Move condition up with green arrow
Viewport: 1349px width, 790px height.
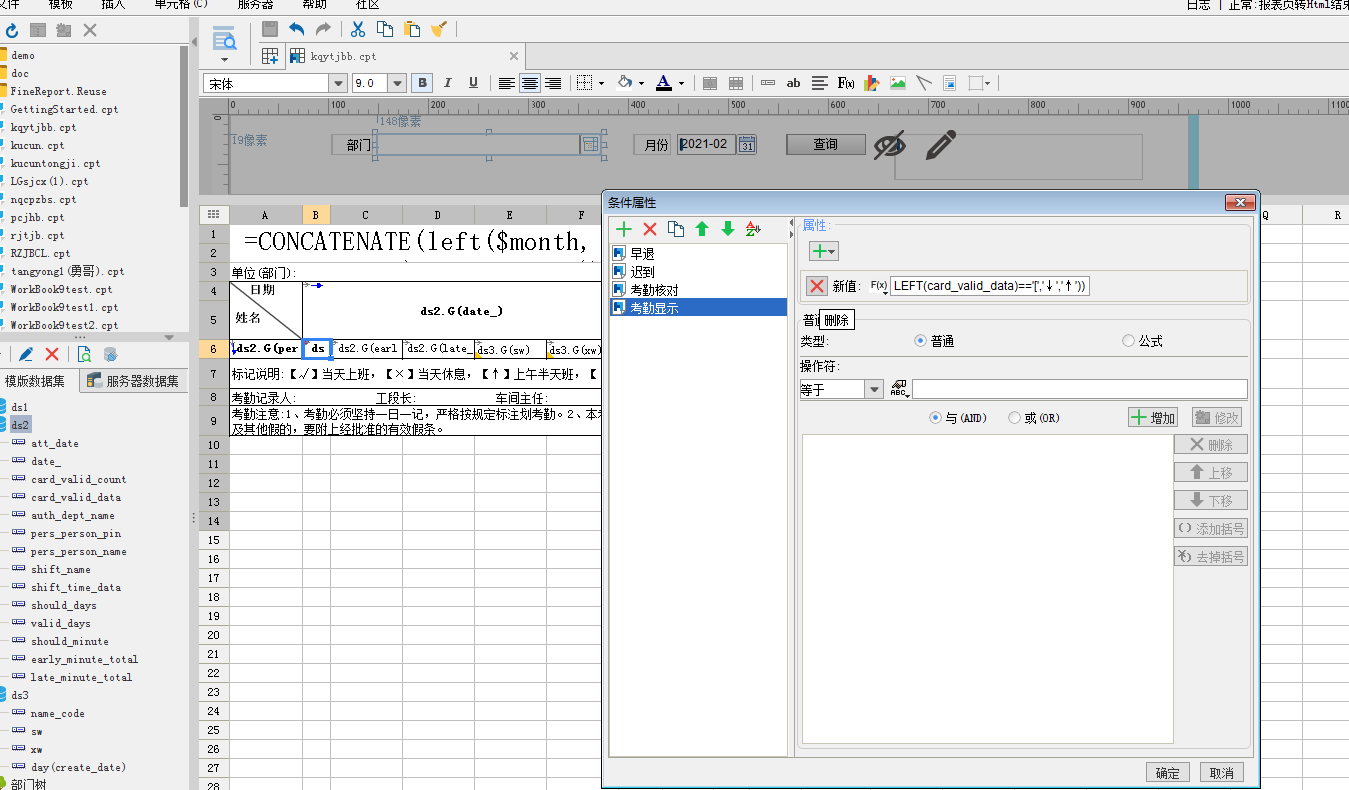pyautogui.click(x=702, y=229)
